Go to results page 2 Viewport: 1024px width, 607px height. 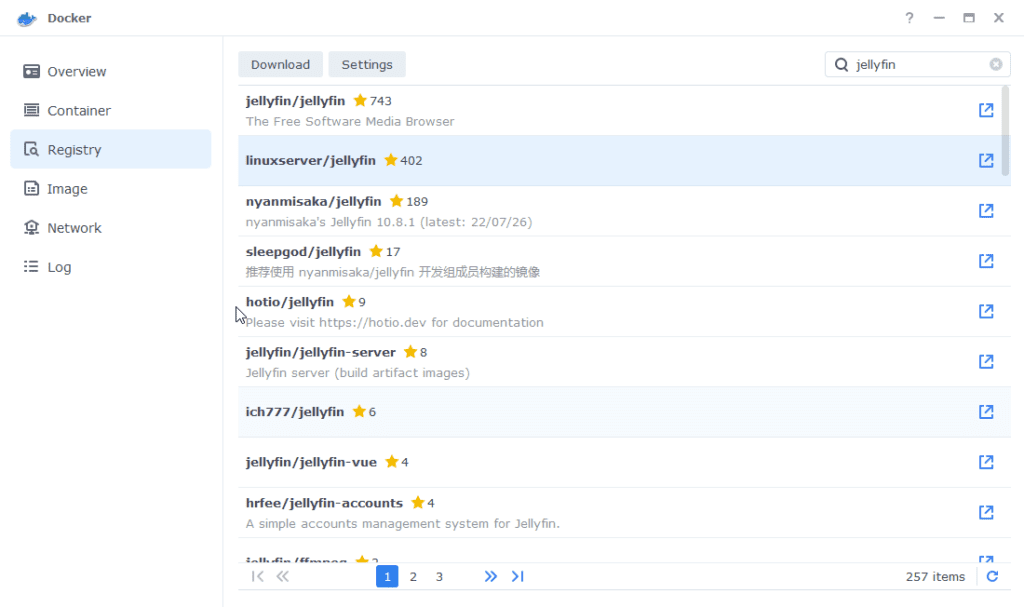point(413,576)
